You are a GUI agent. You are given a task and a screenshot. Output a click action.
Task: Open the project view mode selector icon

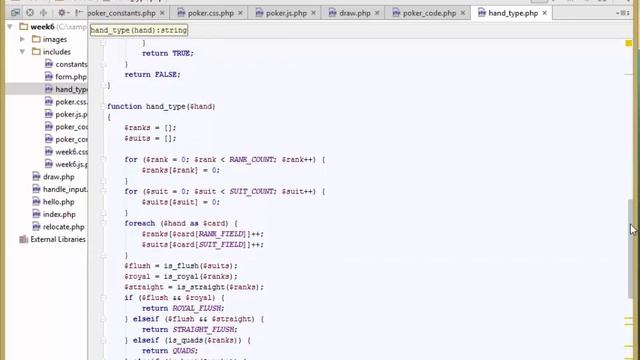pos(16,13)
